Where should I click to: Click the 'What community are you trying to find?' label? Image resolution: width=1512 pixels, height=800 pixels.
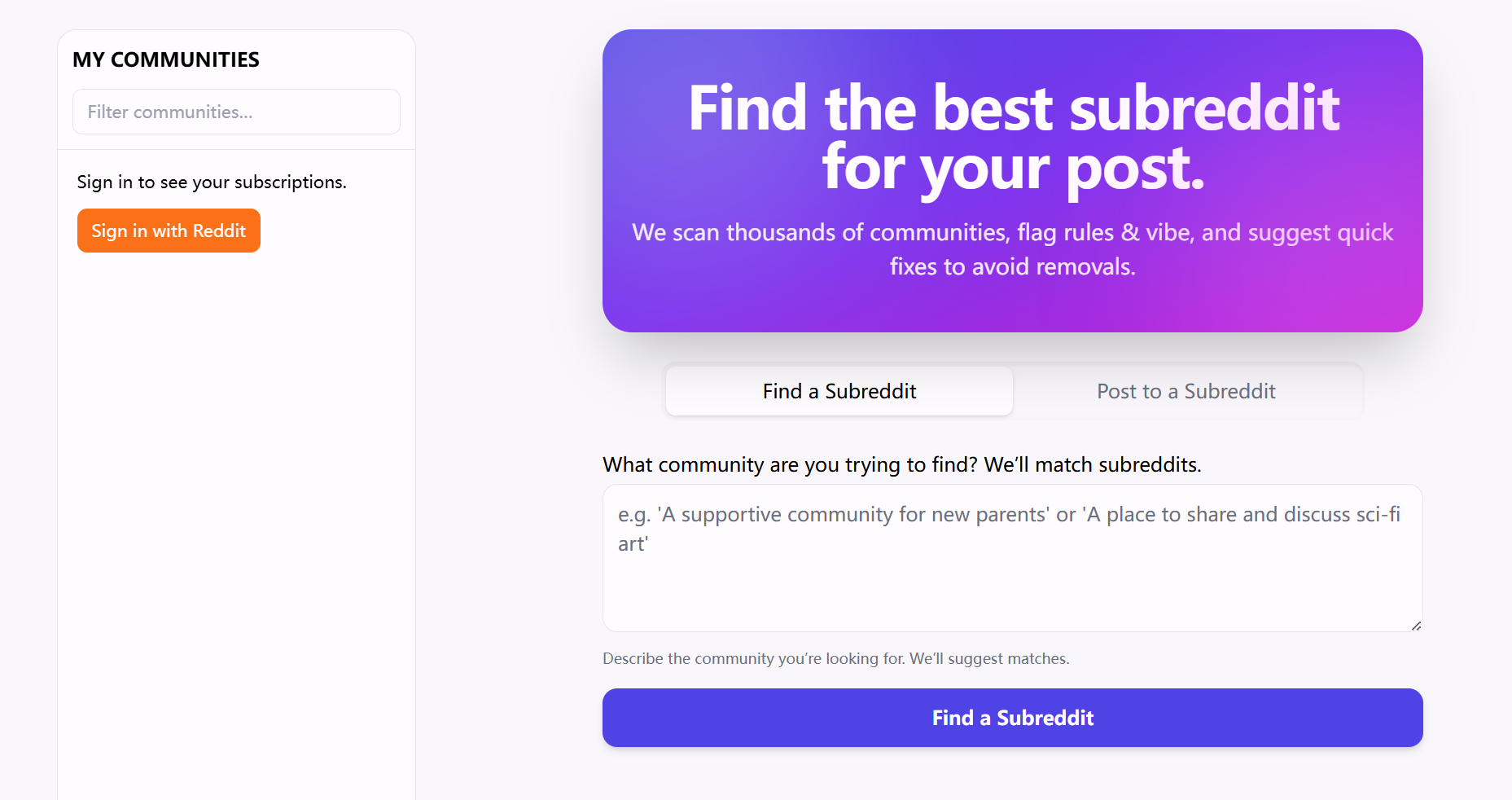901,464
